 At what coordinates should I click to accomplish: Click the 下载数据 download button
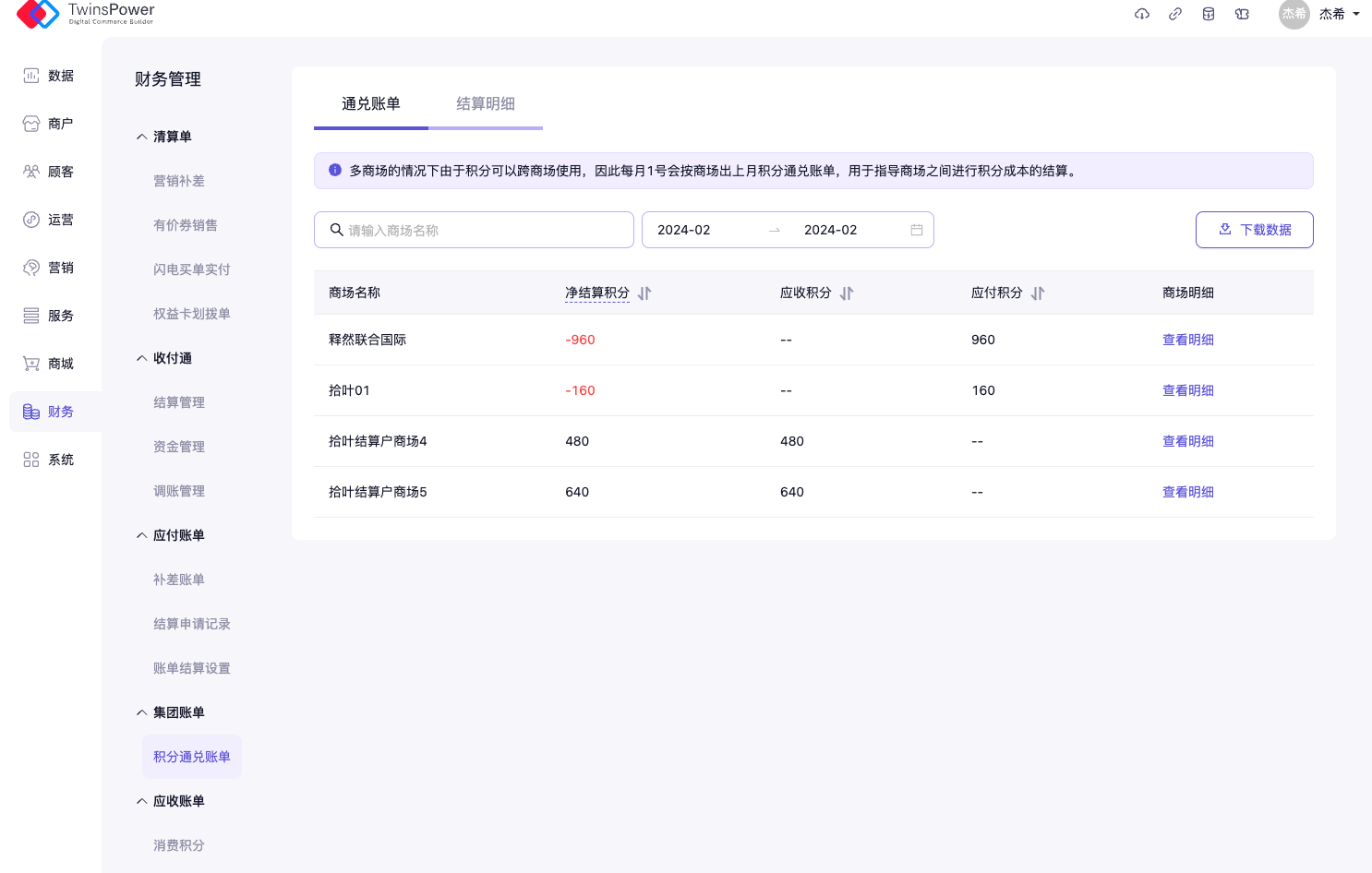coord(1254,230)
